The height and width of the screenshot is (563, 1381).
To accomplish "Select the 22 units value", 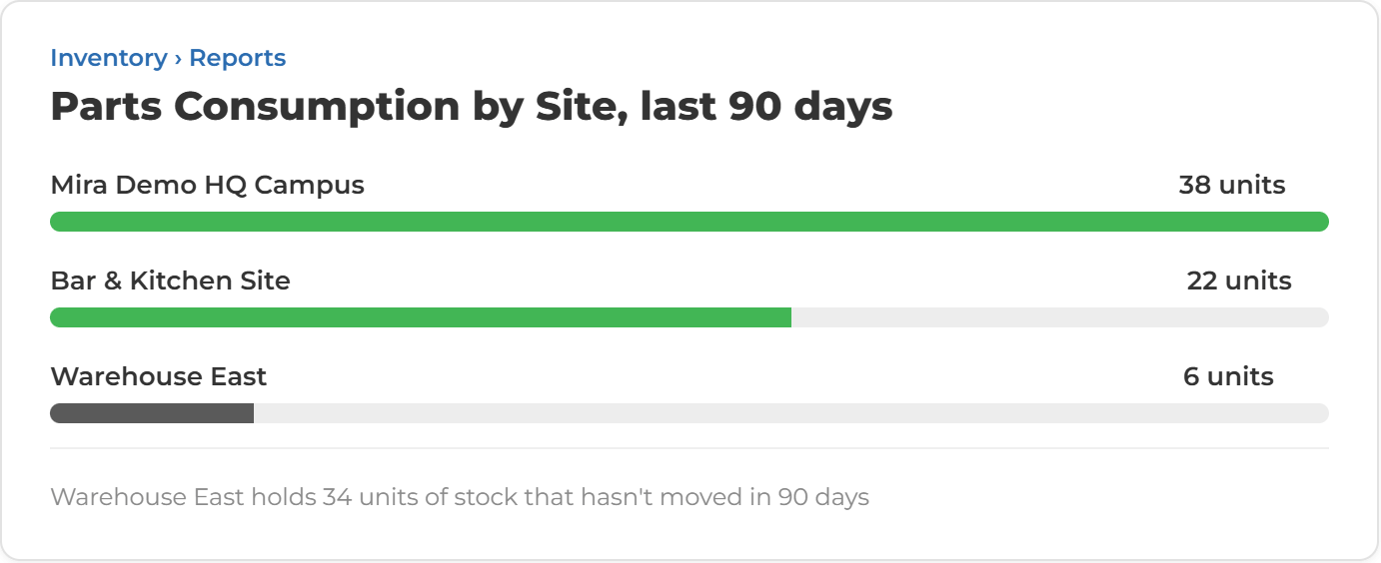I will 1239,281.
